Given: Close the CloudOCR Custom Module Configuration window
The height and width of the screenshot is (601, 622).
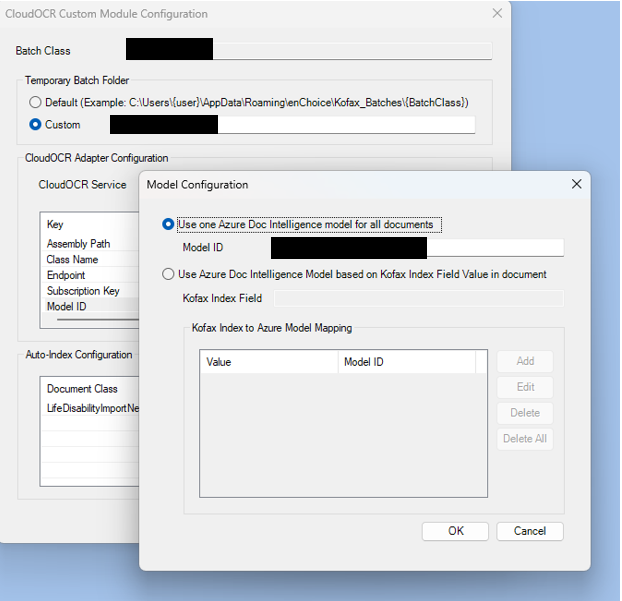Looking at the screenshot, I should [498, 14].
